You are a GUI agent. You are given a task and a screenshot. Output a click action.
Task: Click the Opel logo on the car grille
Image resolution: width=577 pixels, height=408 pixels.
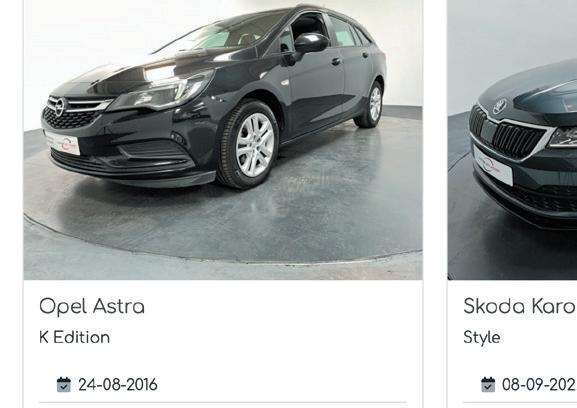[x=60, y=106]
